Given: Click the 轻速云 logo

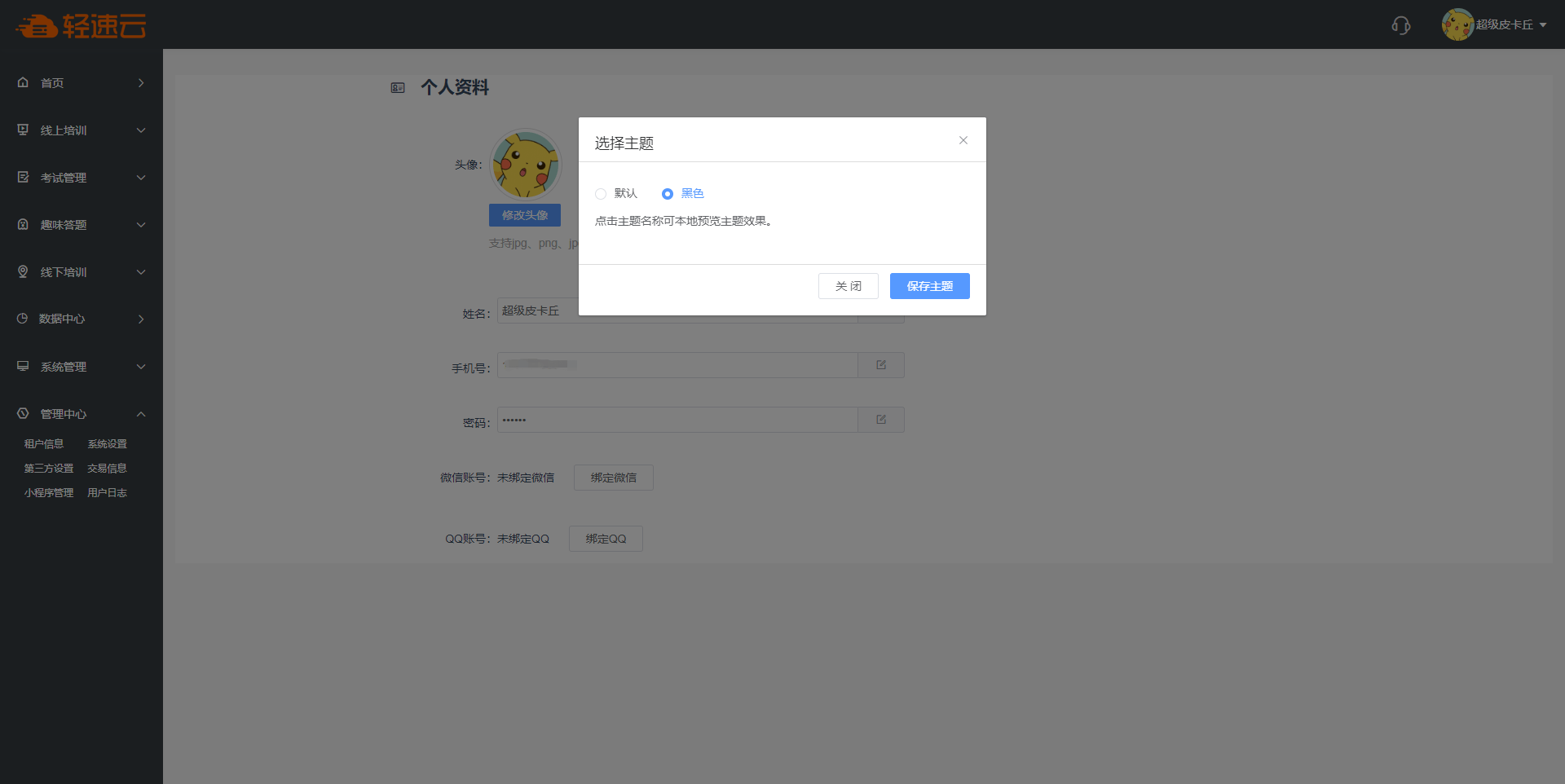Looking at the screenshot, I should tap(81, 26).
